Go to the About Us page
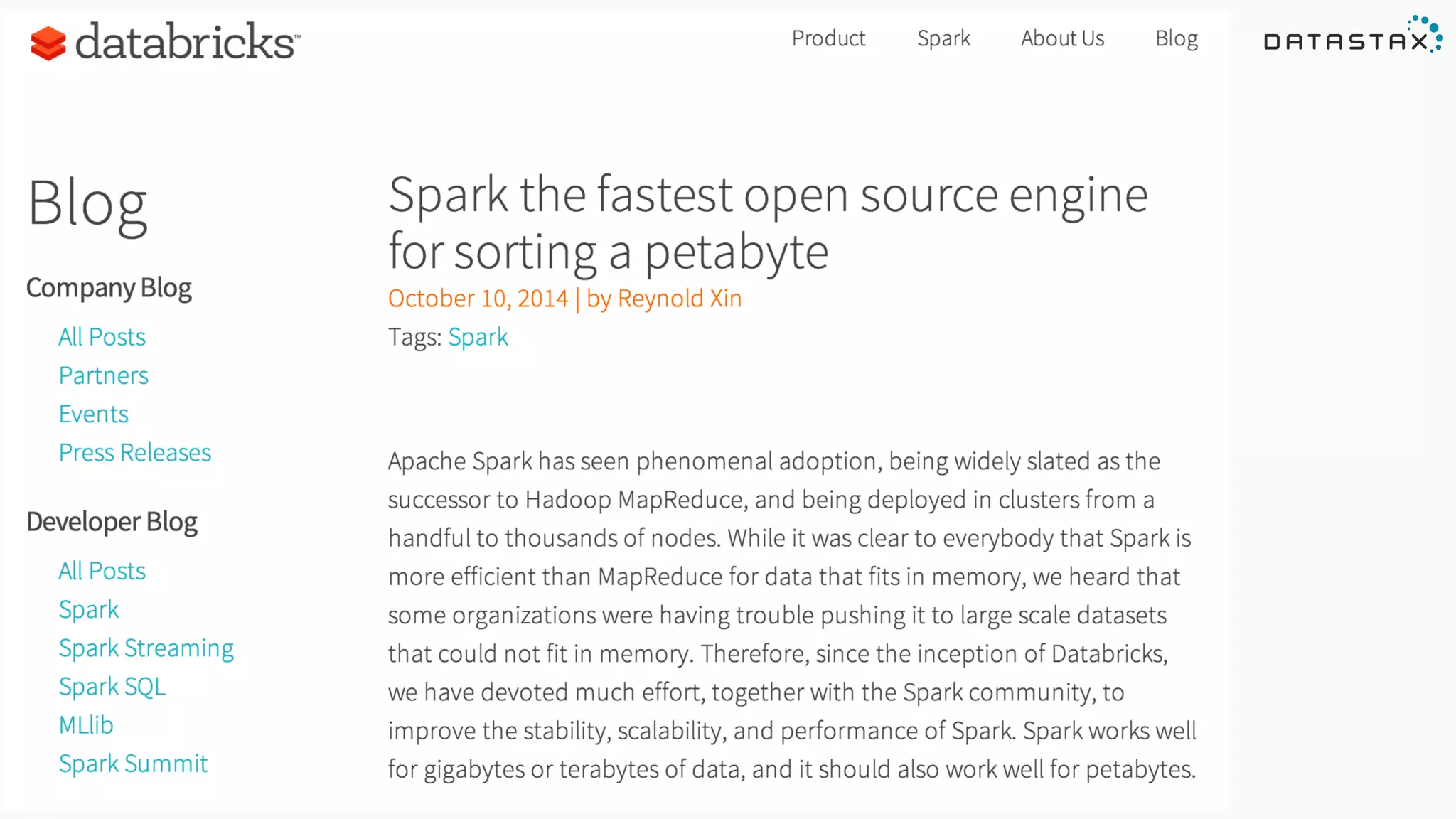The width and height of the screenshot is (1456, 819). (1062, 38)
